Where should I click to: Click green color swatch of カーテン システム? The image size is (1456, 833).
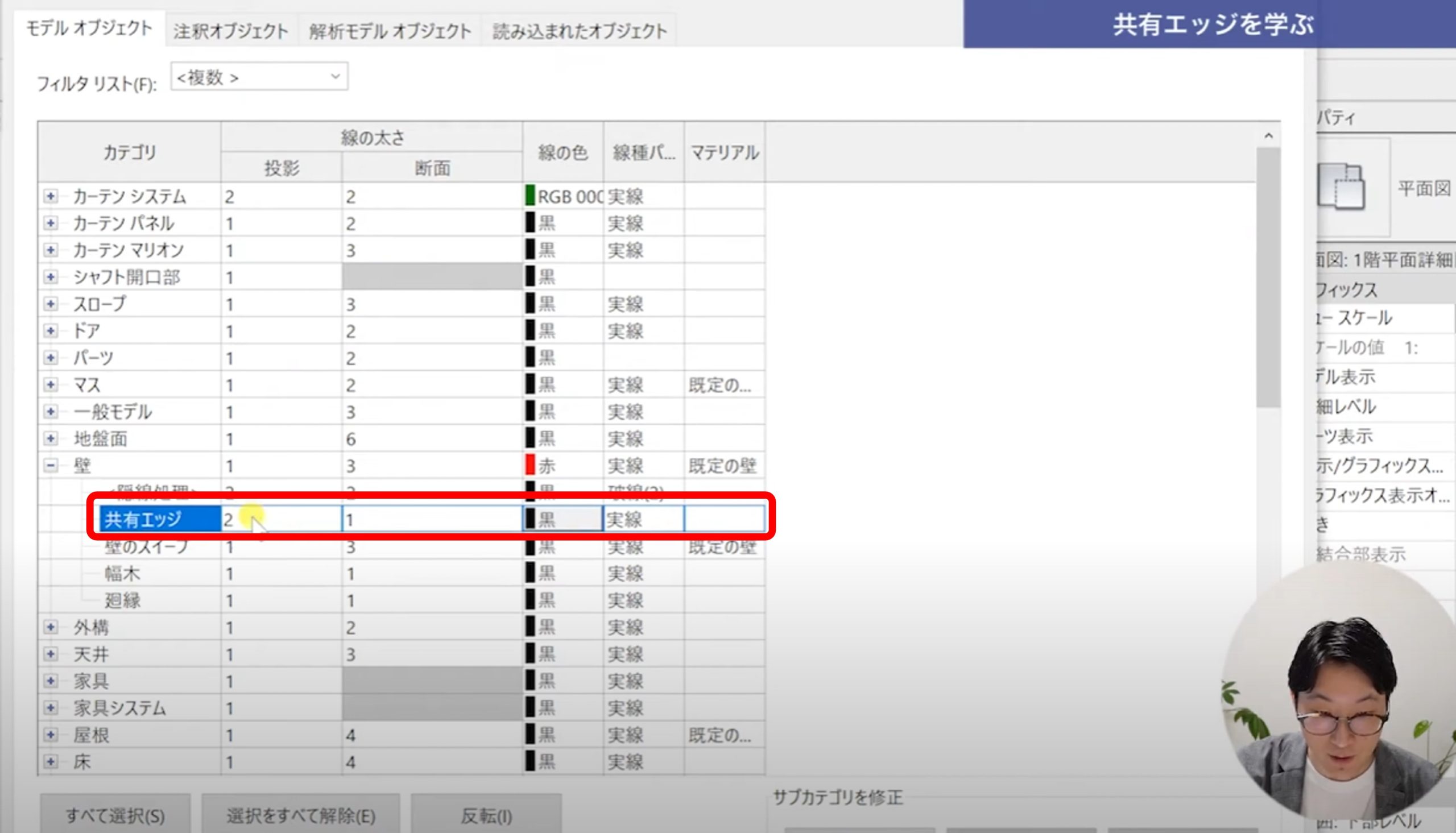530,196
